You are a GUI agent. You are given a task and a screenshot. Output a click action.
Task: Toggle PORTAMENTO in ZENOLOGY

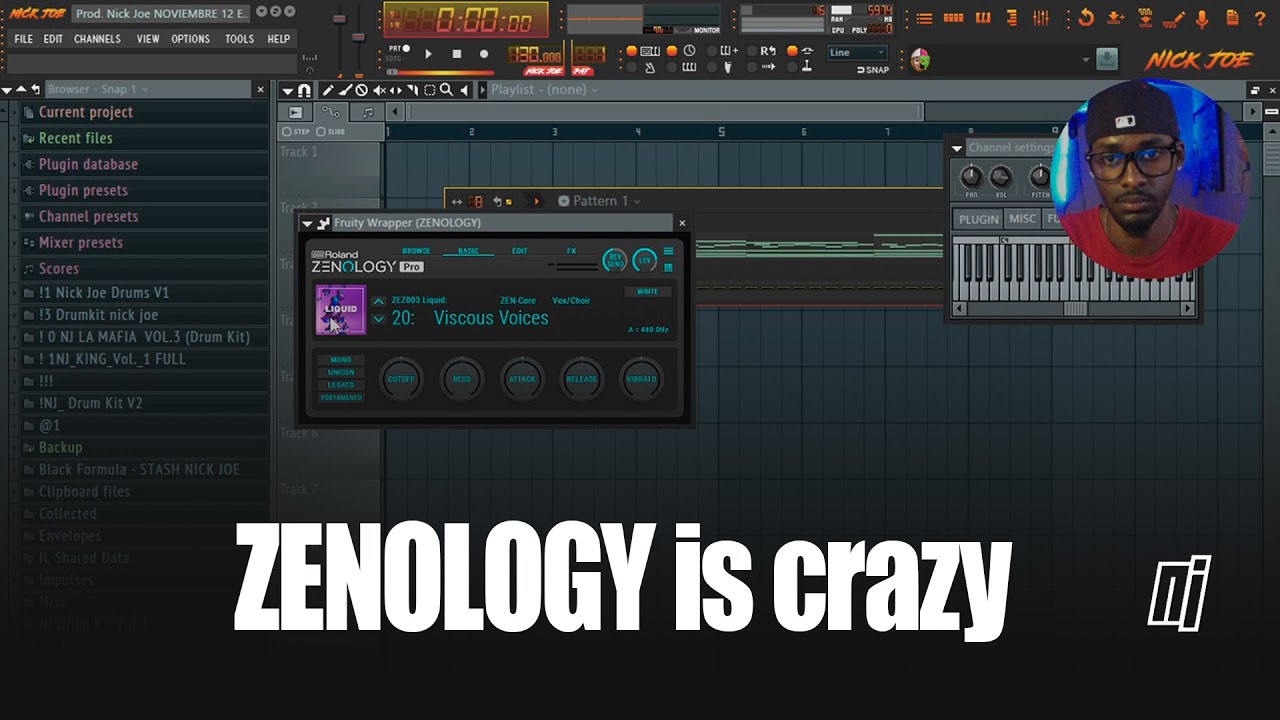[341, 397]
